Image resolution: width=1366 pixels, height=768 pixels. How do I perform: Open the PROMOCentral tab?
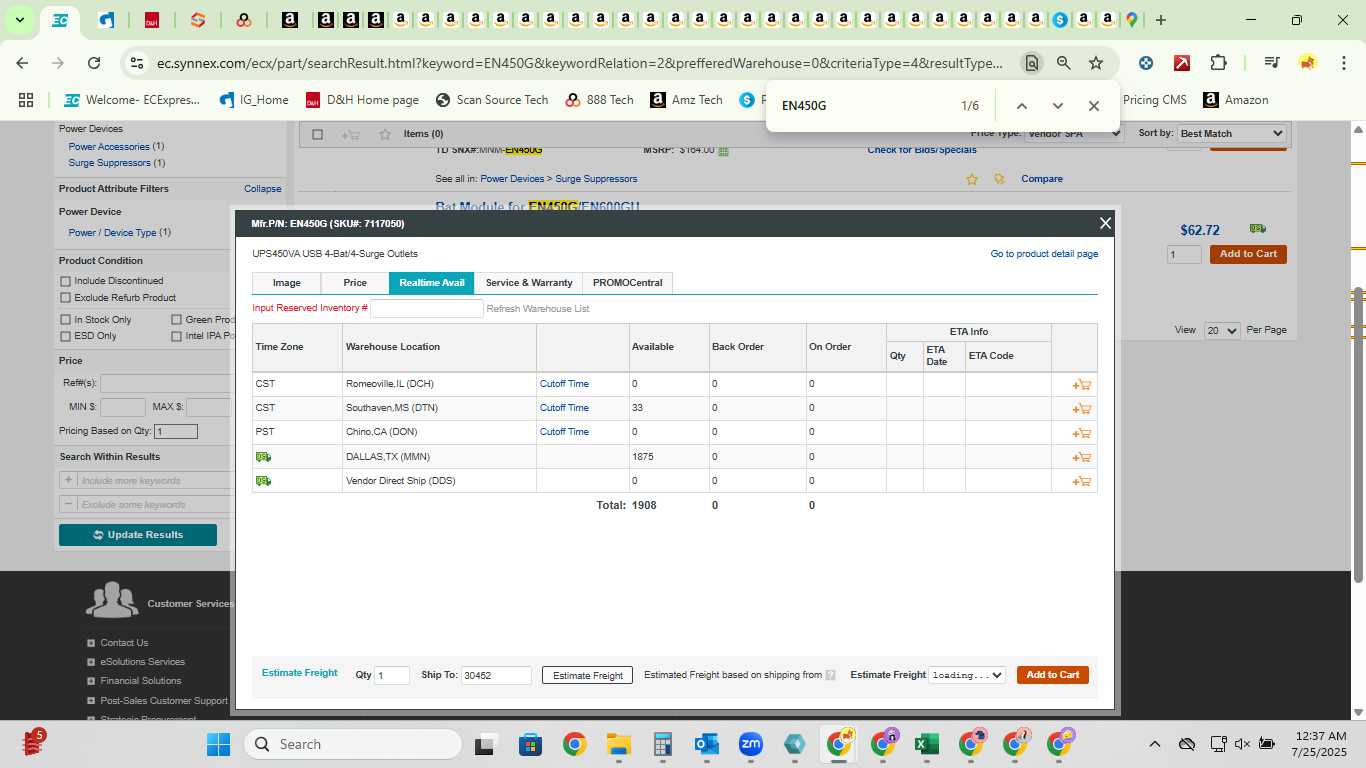628,283
